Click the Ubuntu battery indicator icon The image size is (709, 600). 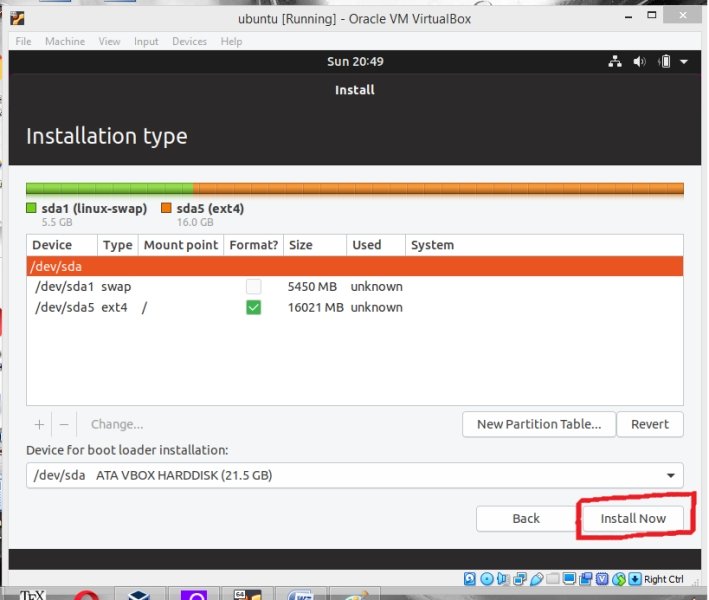[665, 61]
